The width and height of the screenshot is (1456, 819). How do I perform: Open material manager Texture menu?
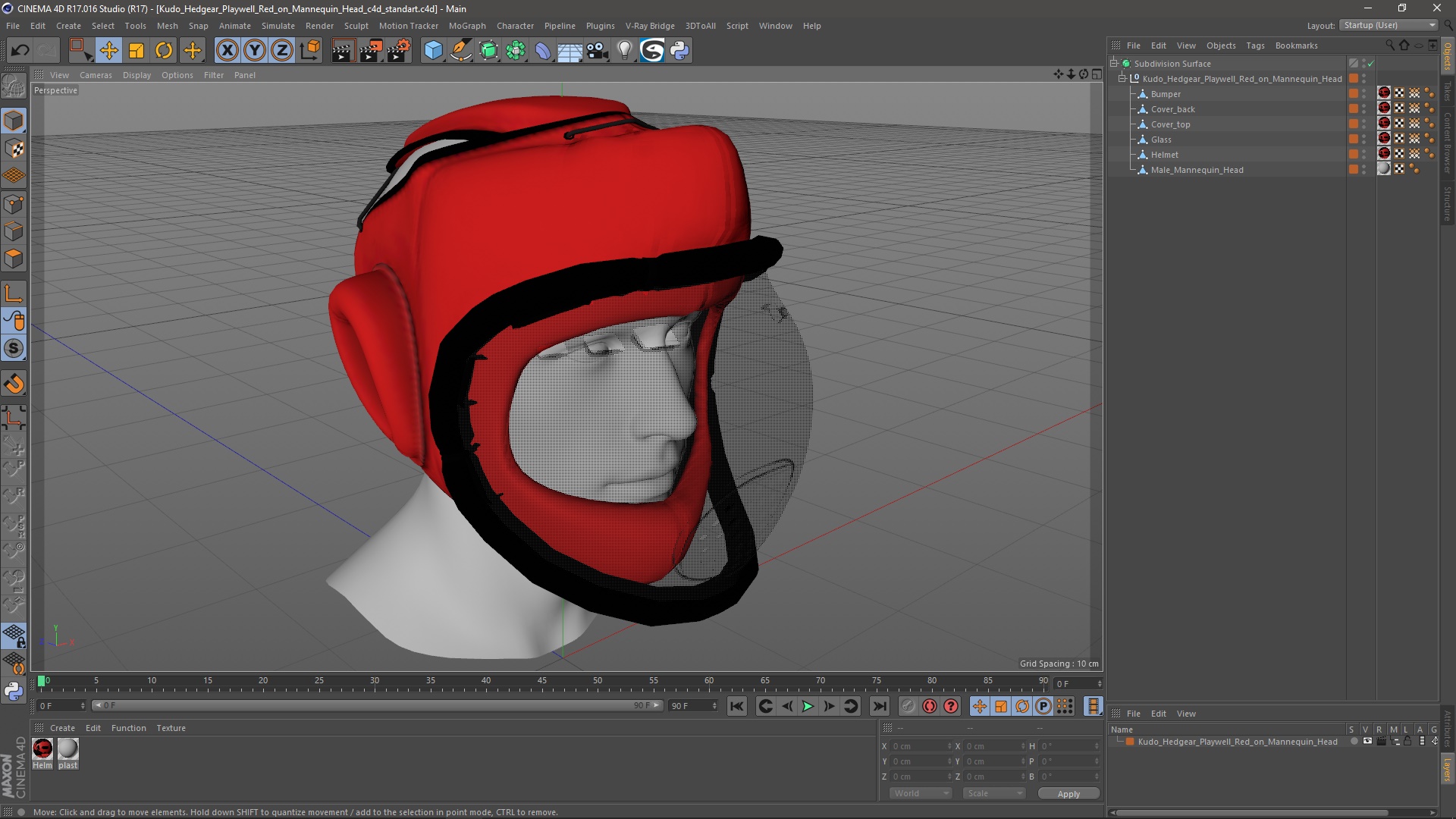[171, 728]
